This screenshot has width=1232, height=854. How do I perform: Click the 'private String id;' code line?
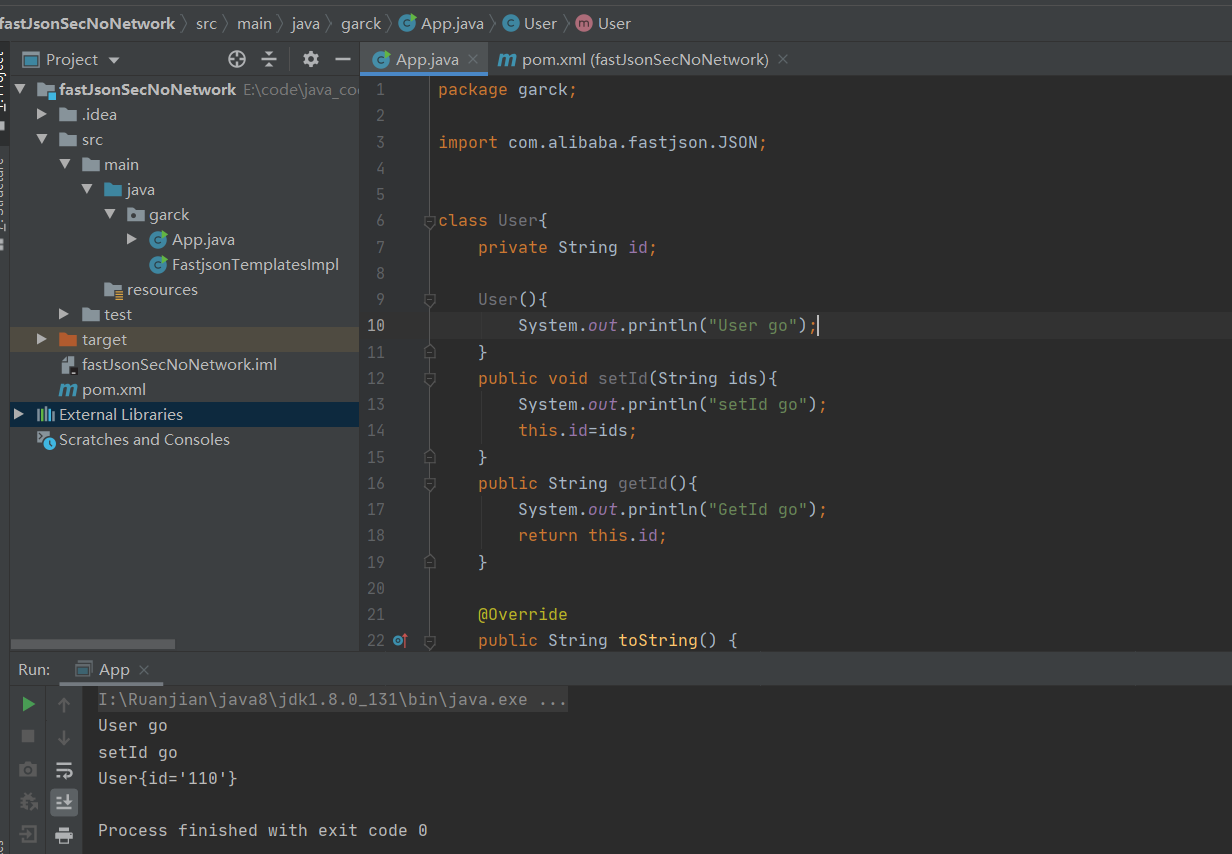pos(567,247)
